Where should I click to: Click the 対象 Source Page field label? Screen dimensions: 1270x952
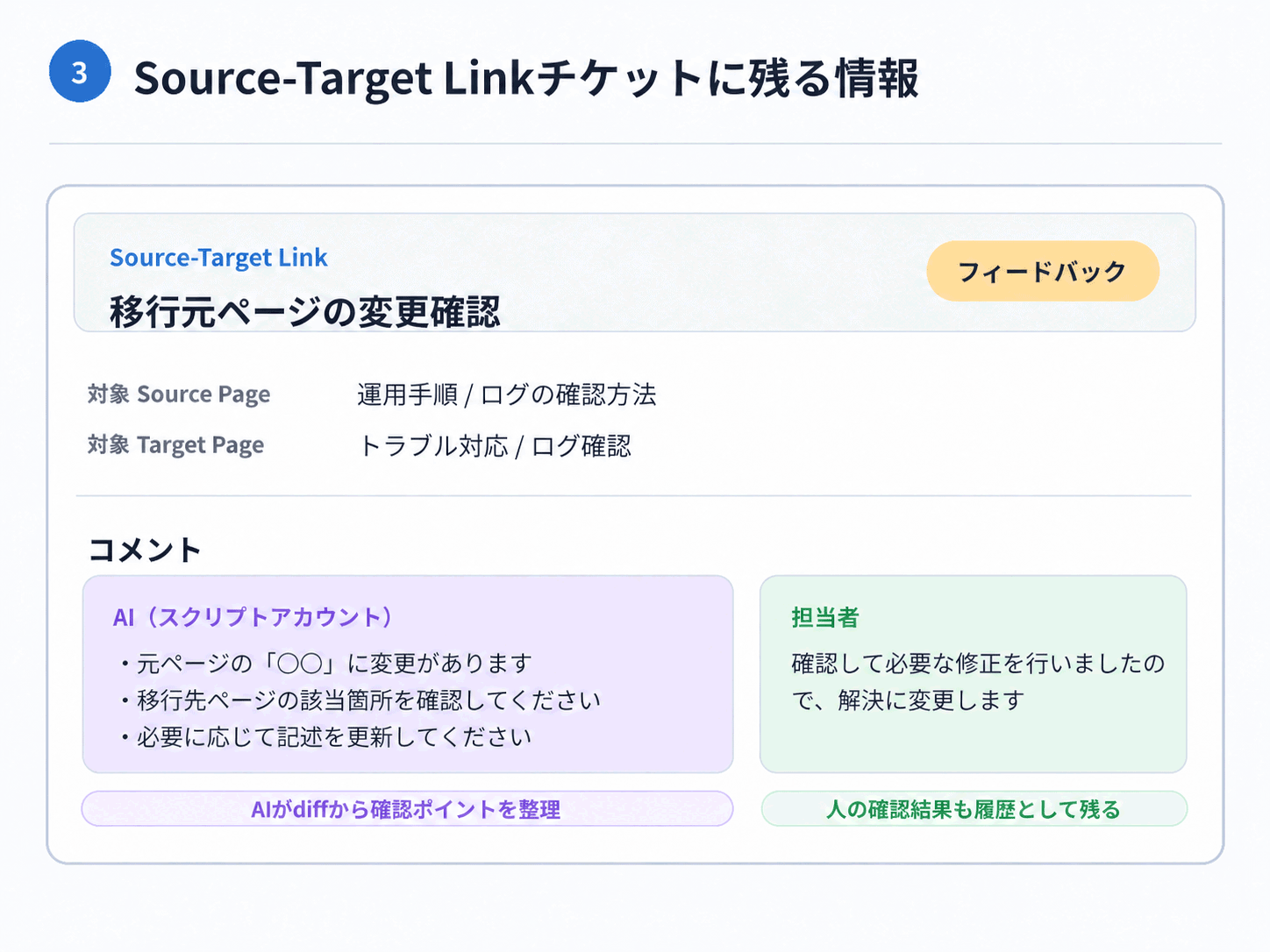point(179,394)
